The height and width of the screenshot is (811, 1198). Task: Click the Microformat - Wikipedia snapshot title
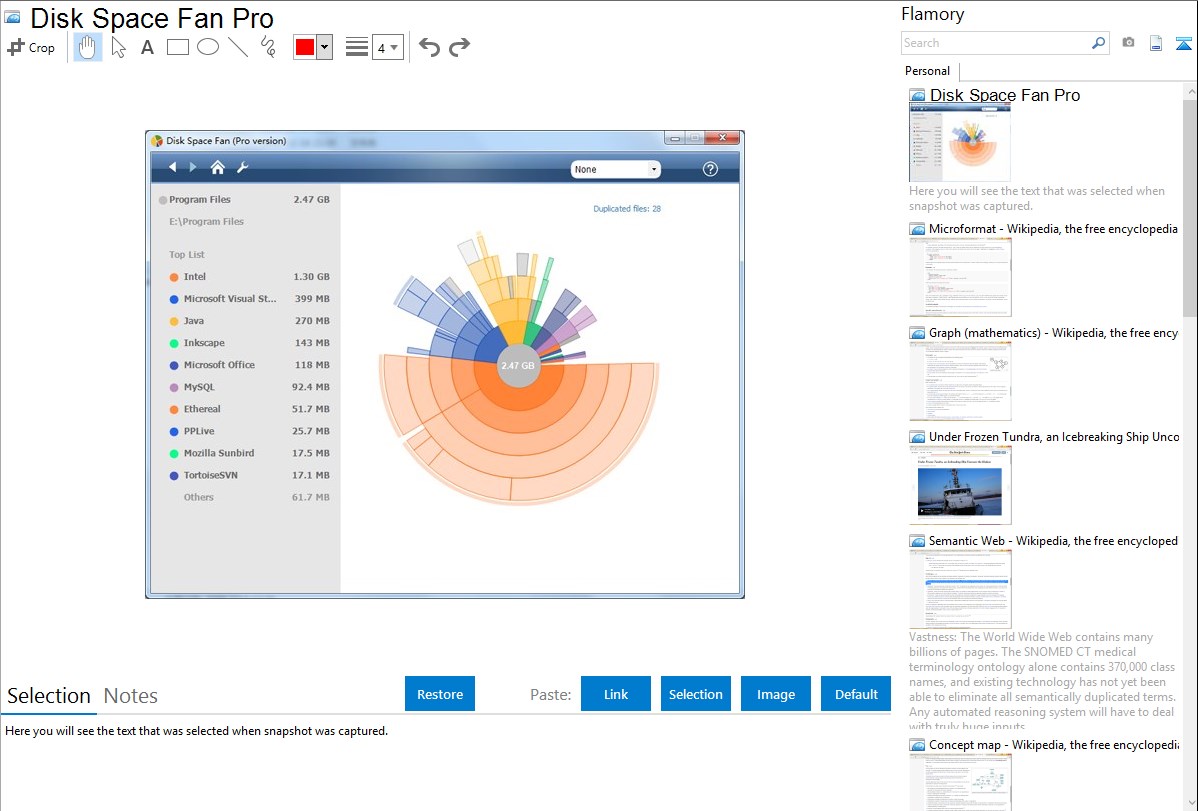point(1054,229)
